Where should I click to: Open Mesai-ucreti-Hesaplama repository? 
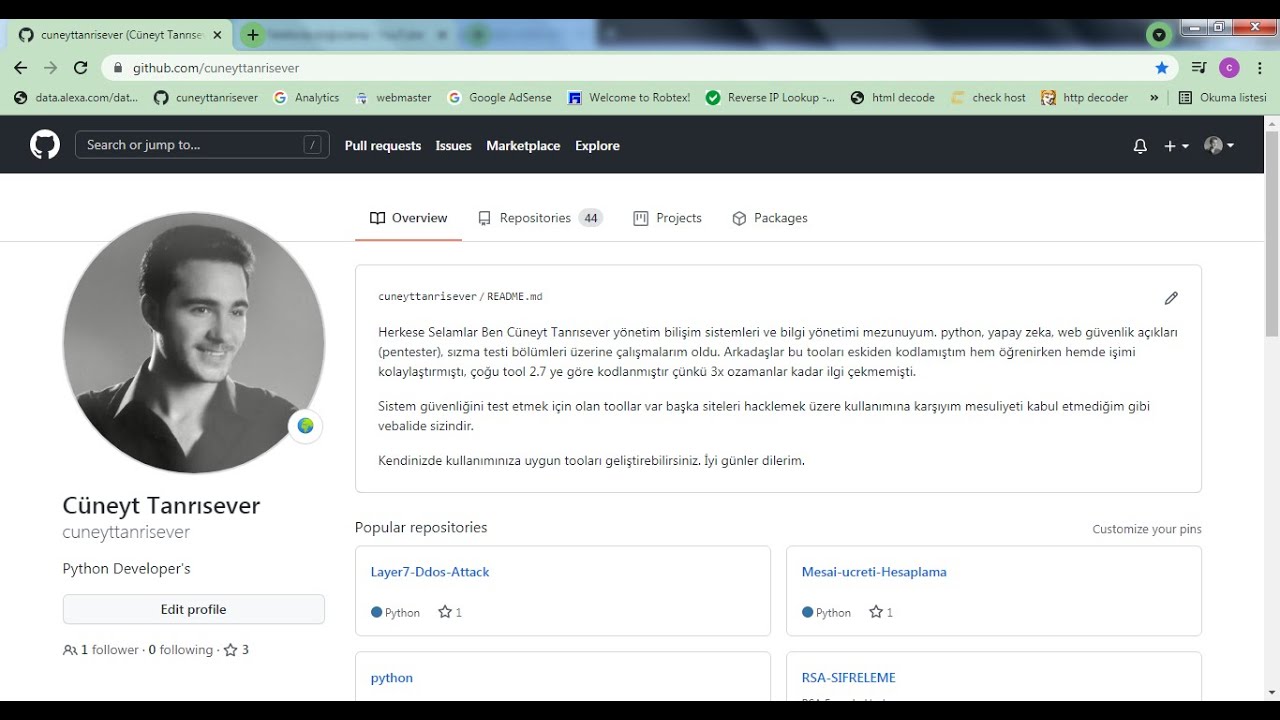[874, 572]
